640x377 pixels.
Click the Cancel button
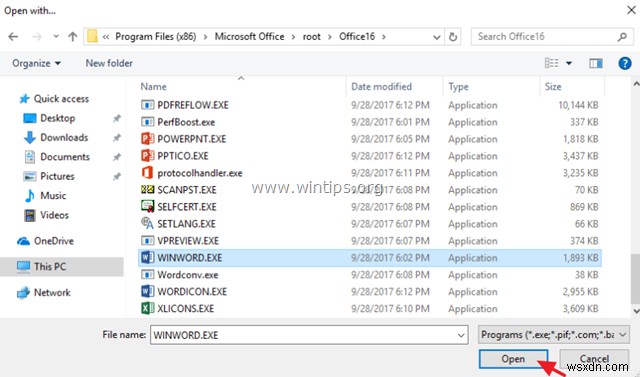click(x=594, y=359)
